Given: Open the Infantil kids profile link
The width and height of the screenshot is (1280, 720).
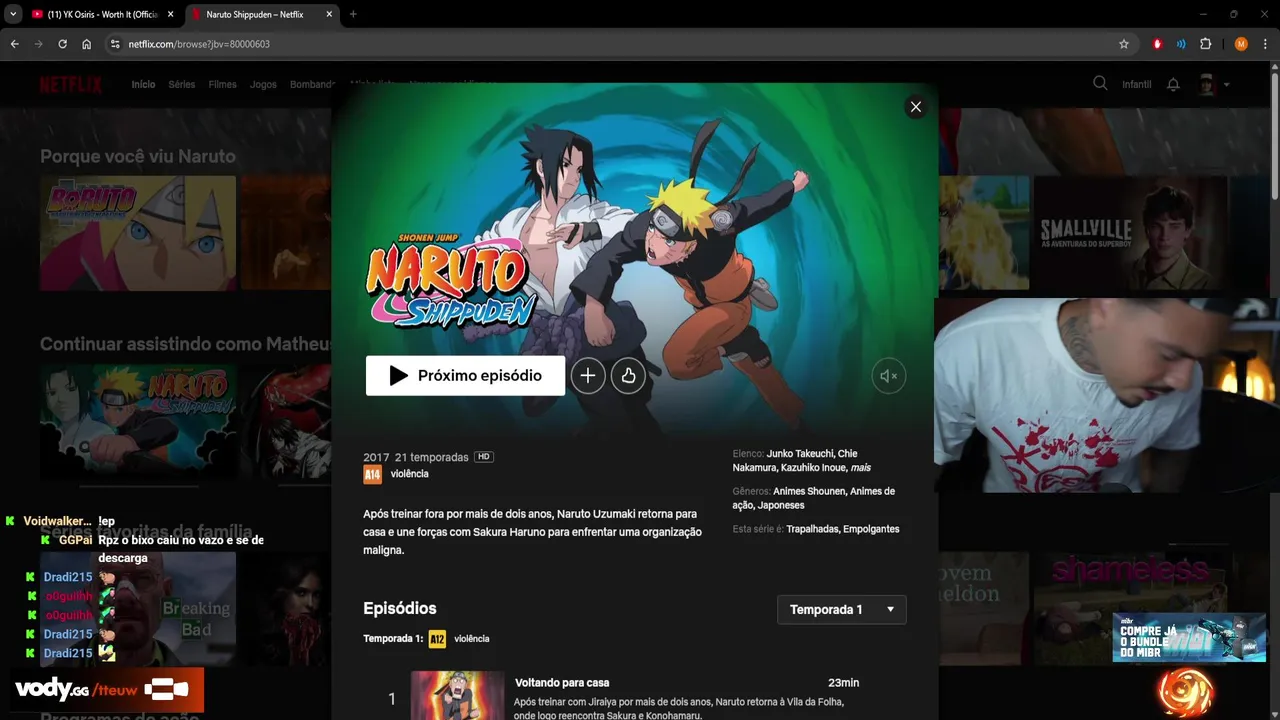Looking at the screenshot, I should pyautogui.click(x=1137, y=84).
